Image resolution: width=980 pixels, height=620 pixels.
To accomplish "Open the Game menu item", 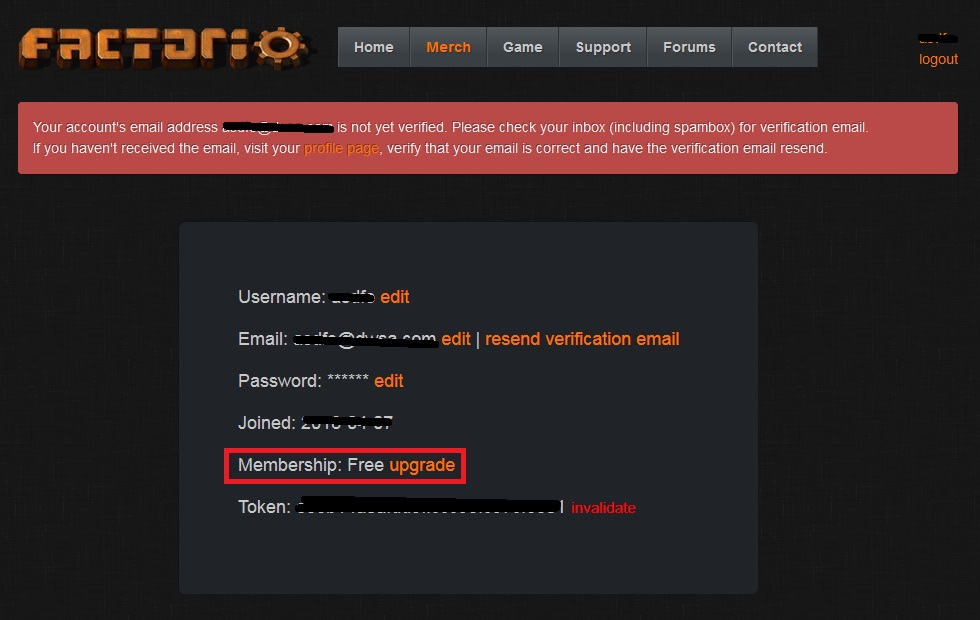I will [522, 47].
